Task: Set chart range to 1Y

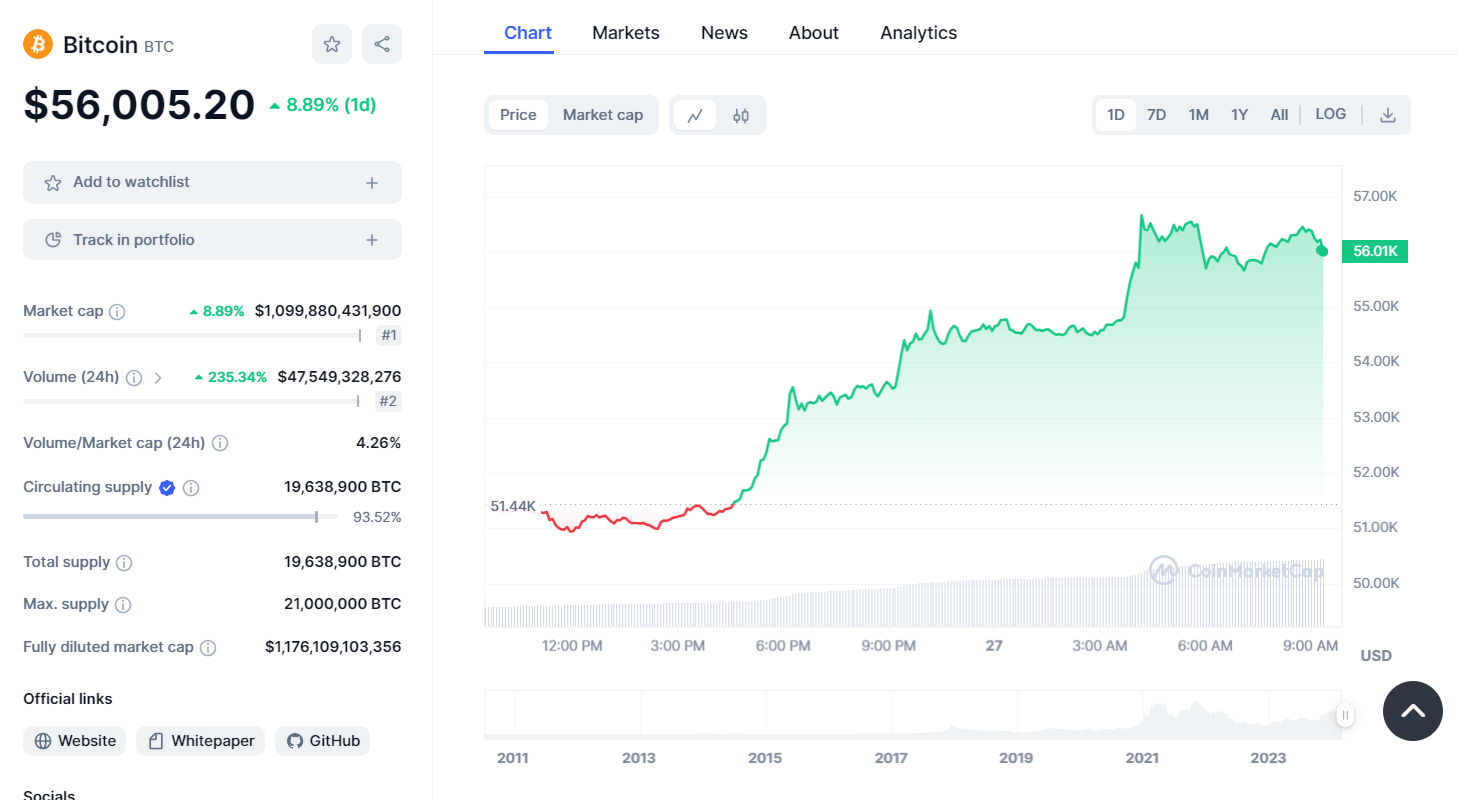Action: (x=1240, y=115)
